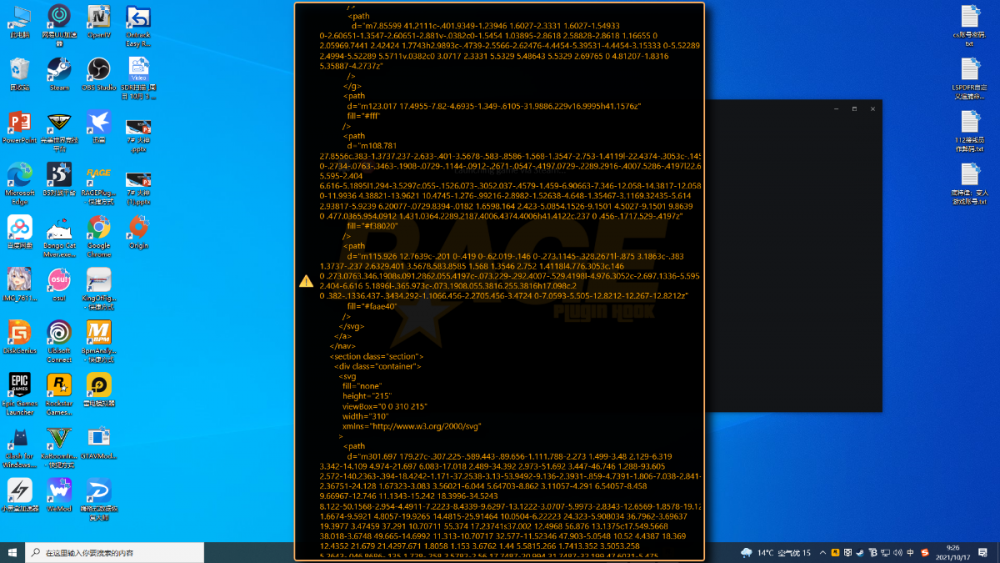Viewport: 1000px width, 563px height.
Task: Launch DiskGenius from the desktop
Action: click(20, 337)
